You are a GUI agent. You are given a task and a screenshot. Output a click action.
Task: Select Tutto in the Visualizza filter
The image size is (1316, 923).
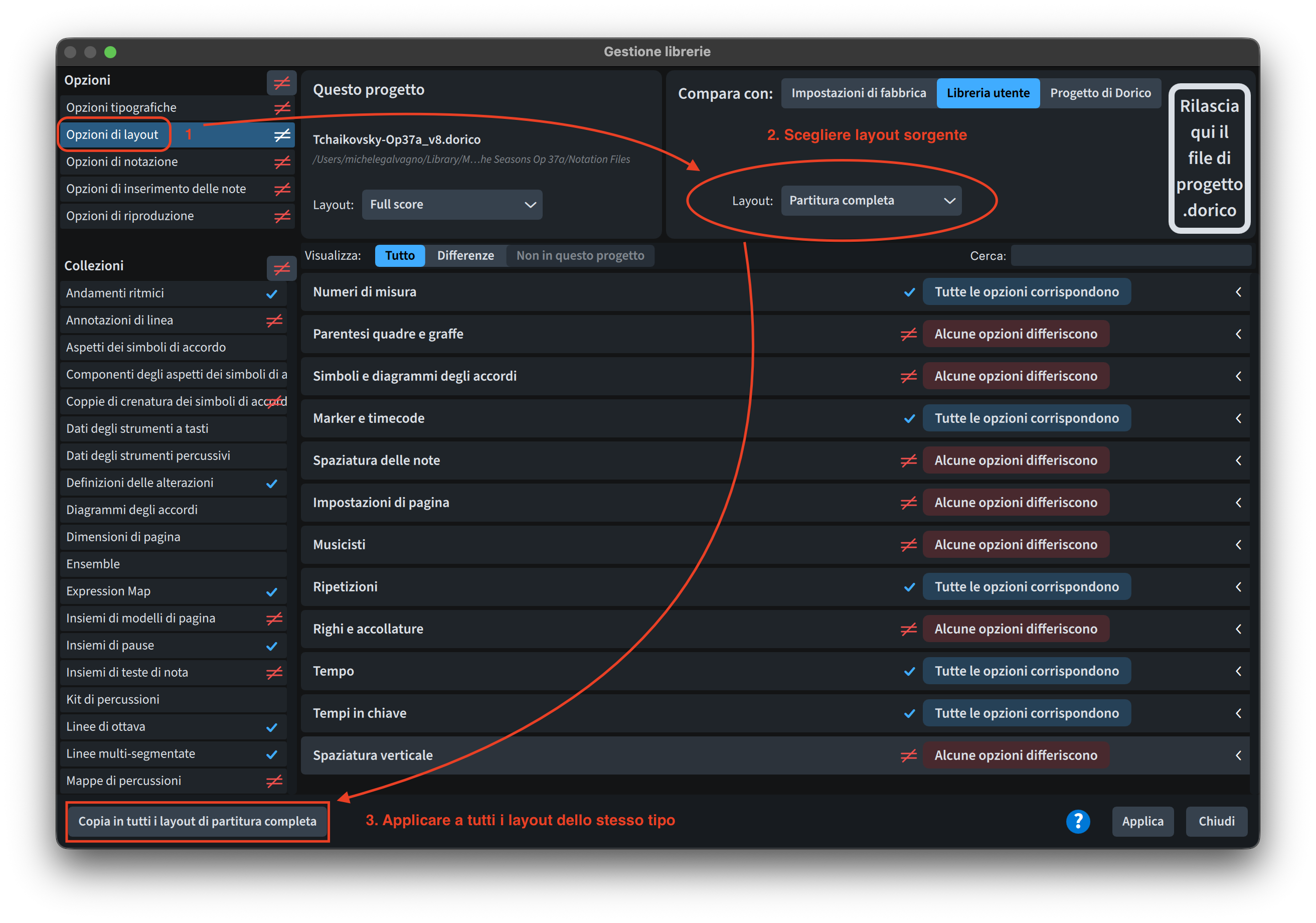tap(400, 256)
